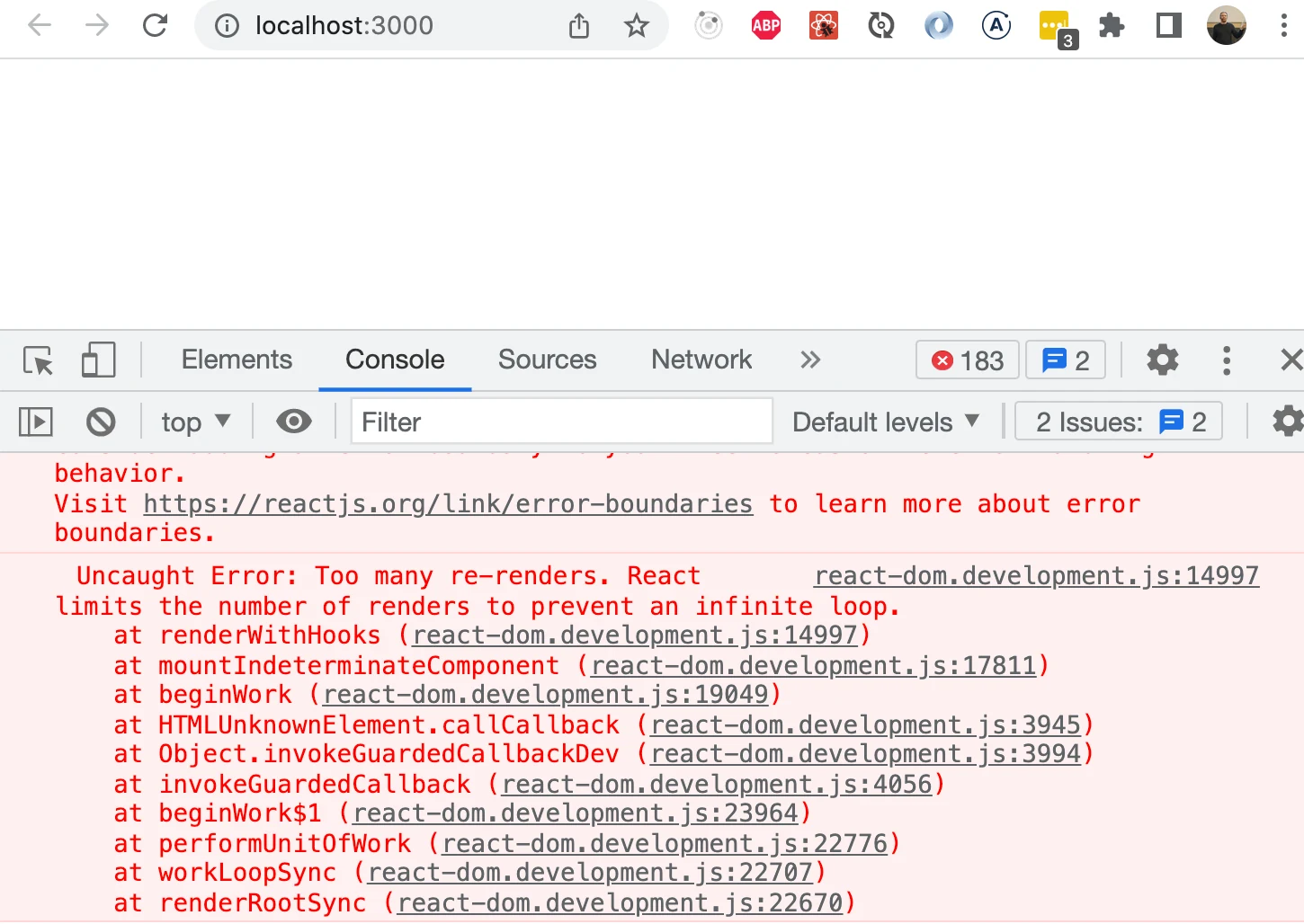This screenshot has height=924, width=1304.
Task: Open the DevTools customize menu
Action: [x=1227, y=360]
